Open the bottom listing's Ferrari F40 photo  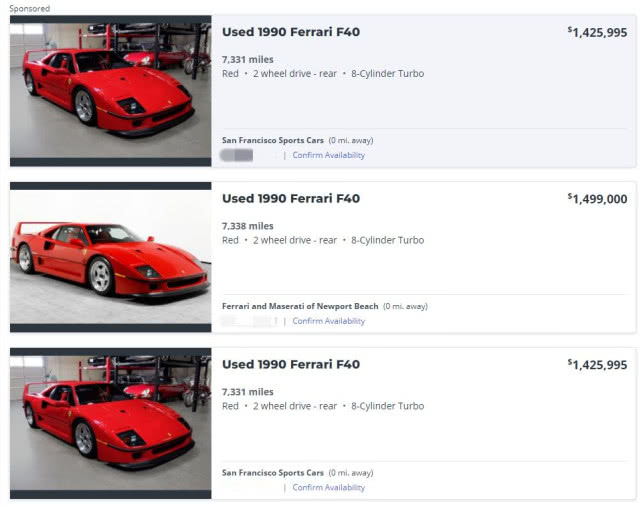click(x=110, y=424)
